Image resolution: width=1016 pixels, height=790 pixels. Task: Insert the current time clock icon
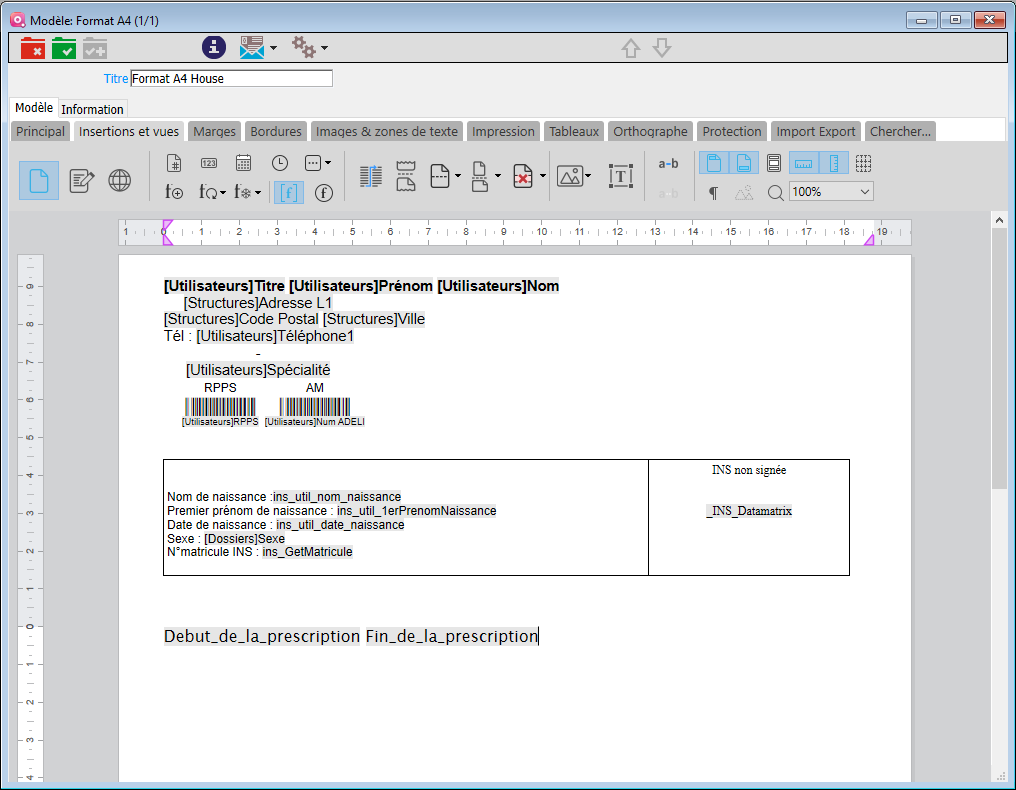(x=280, y=163)
